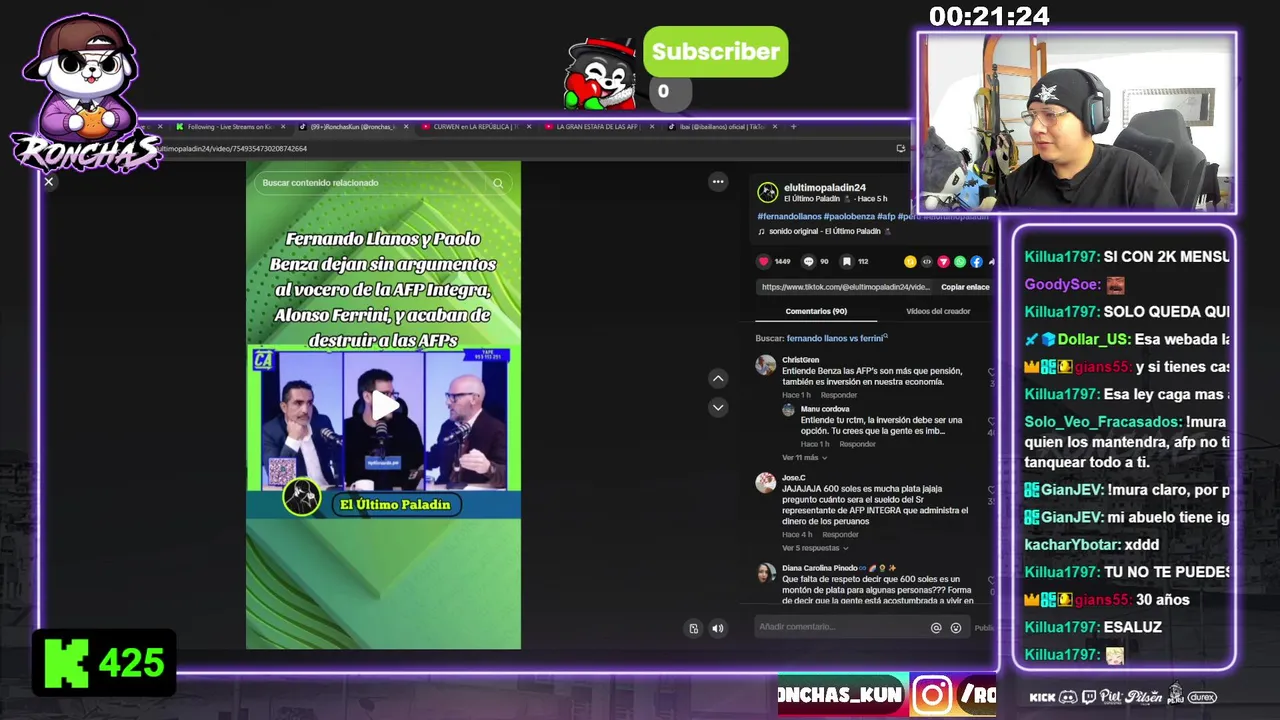The image size is (1280, 720).
Task: Close the TikTok video viewer with X
Action: (48, 182)
